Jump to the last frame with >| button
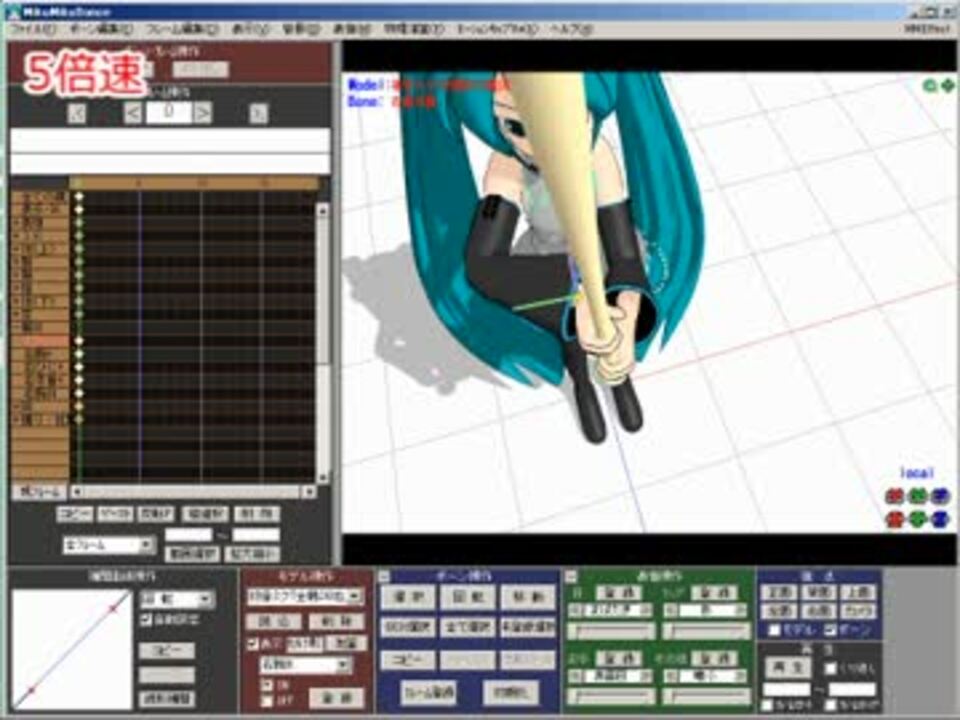This screenshot has height=720, width=960. 259,114
